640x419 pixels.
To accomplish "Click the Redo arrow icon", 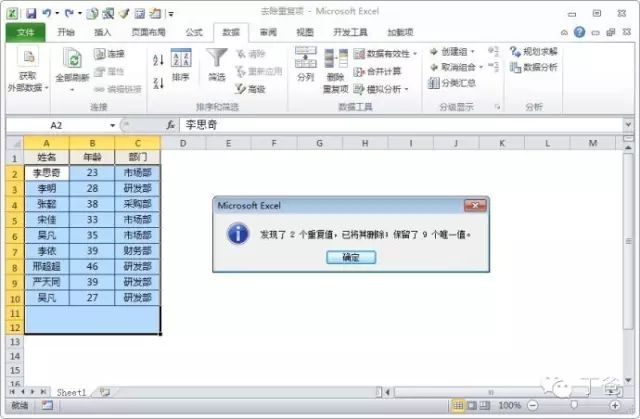I will point(69,13).
